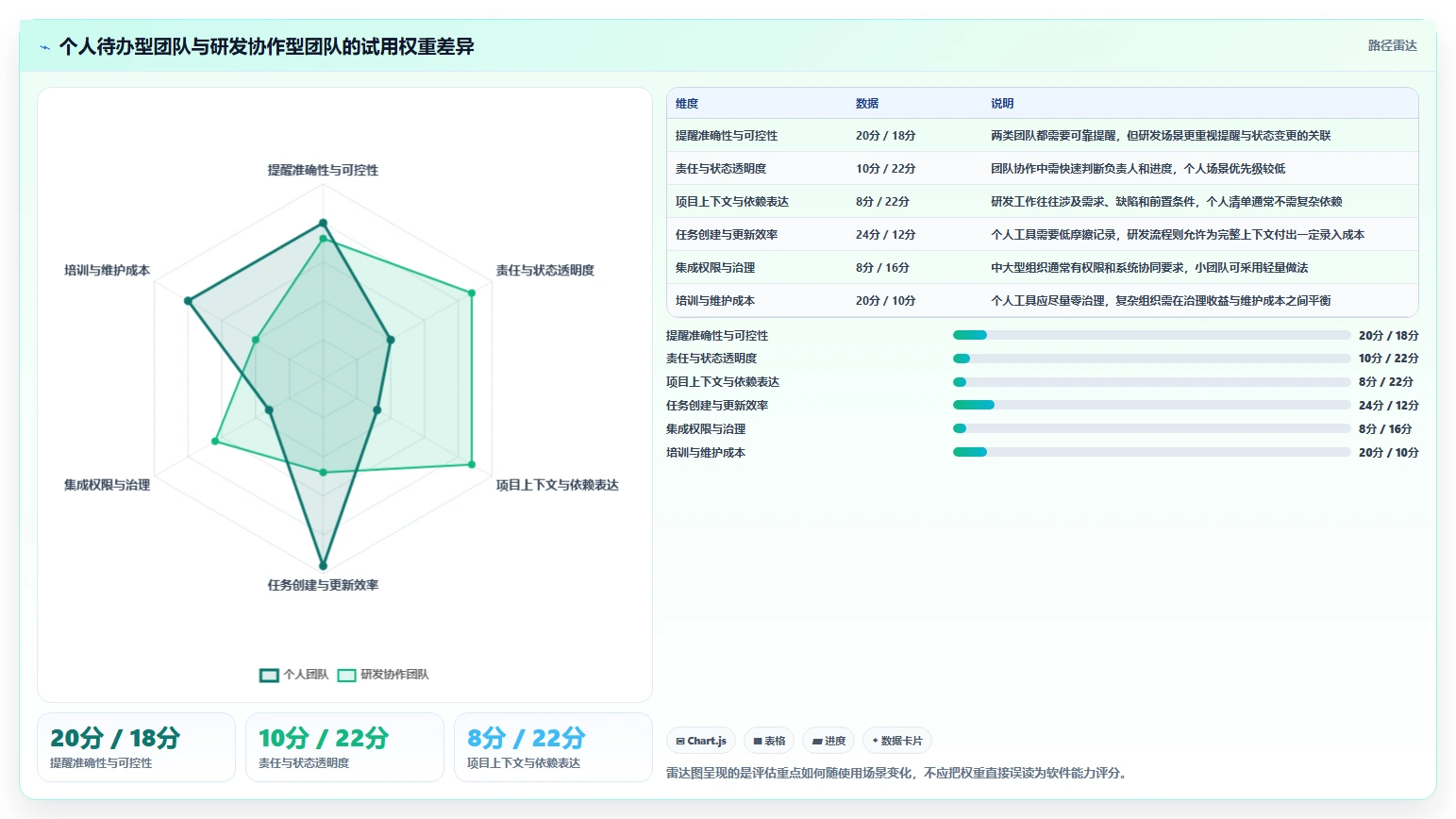Click the page title about 试用权重差异

pyautogui.click(x=267, y=47)
